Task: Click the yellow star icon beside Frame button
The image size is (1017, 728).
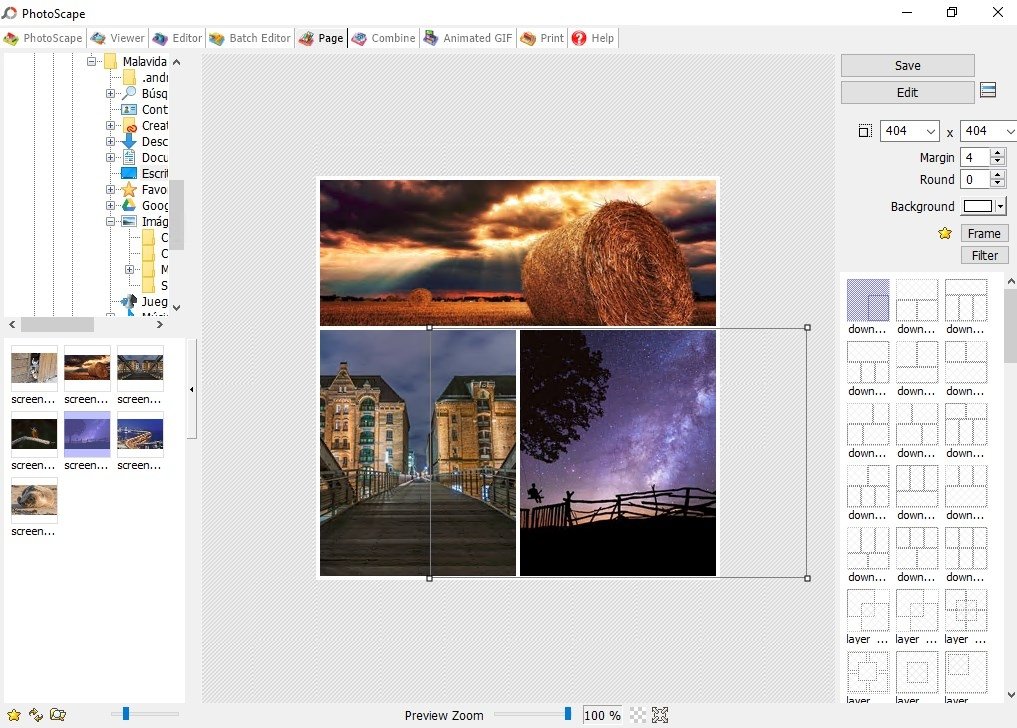Action: (945, 234)
